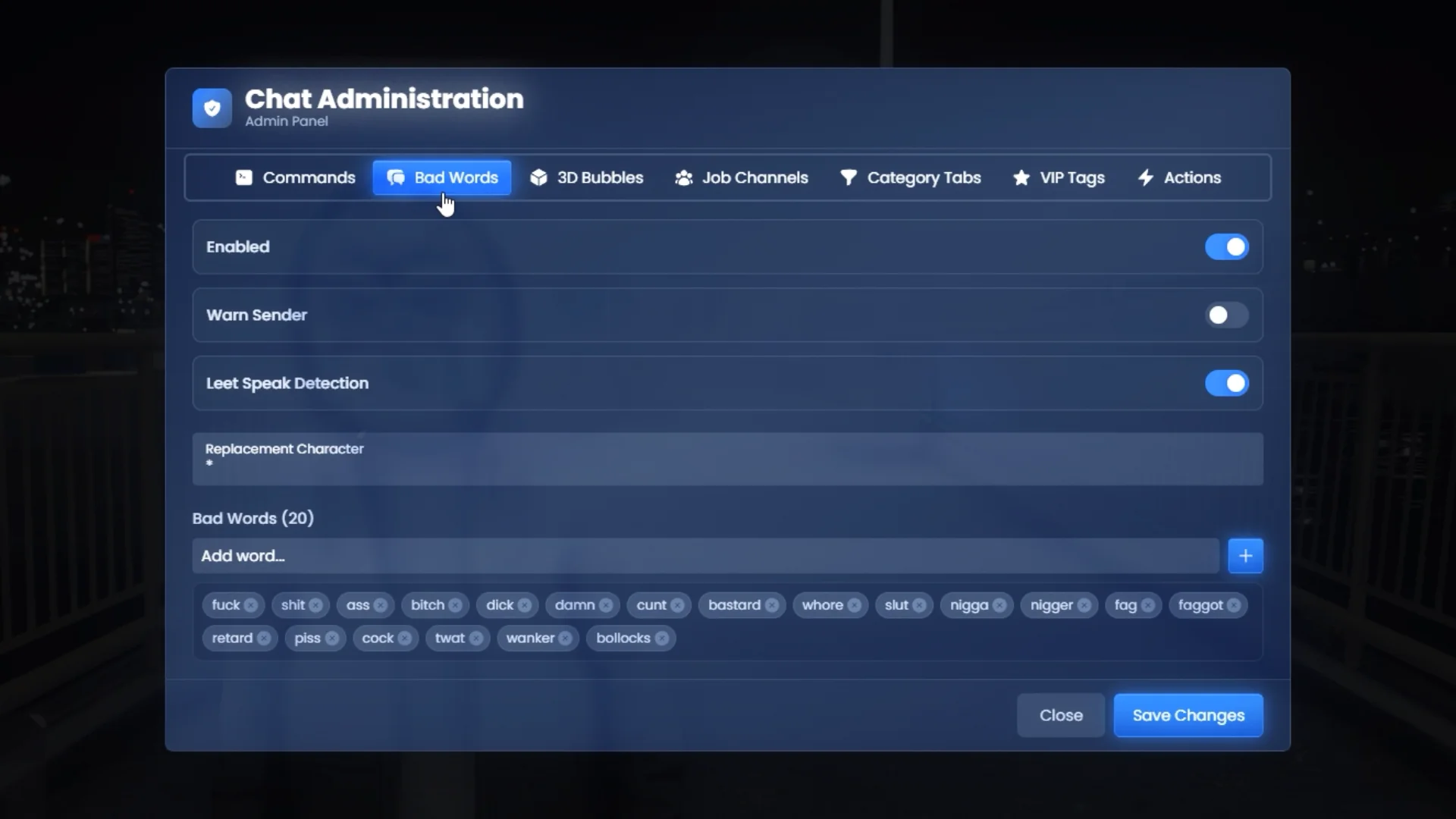Click the plus icon to add word
This screenshot has height=819, width=1456.
pos(1245,556)
